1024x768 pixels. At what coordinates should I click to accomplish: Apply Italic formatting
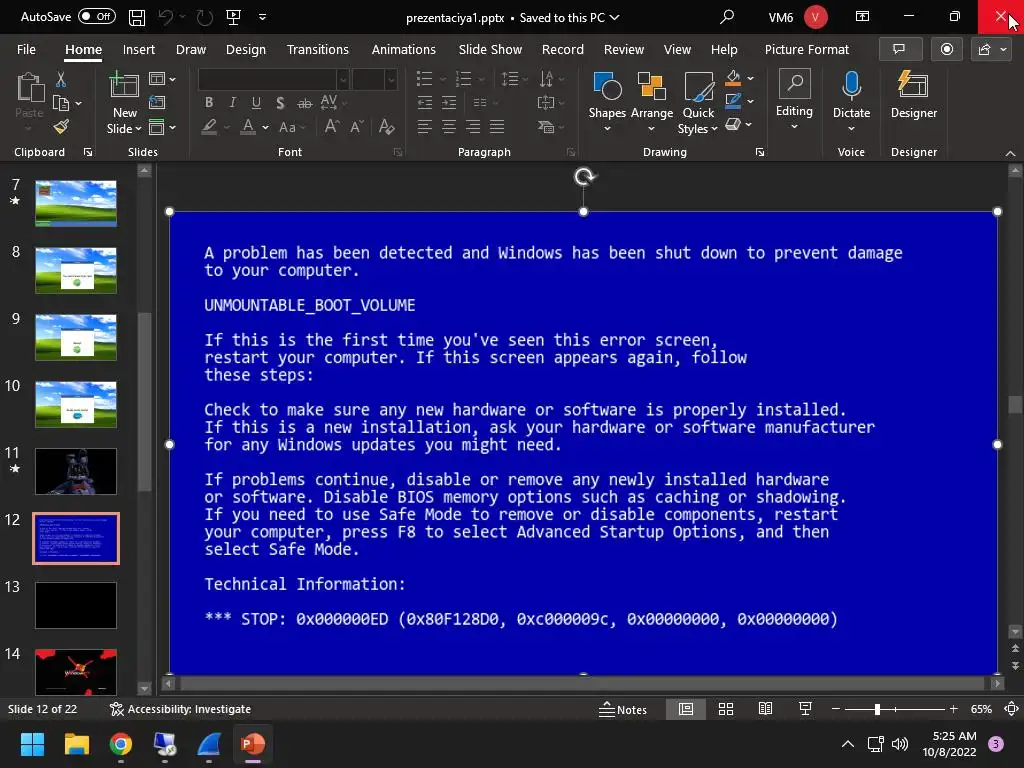[x=232, y=103]
